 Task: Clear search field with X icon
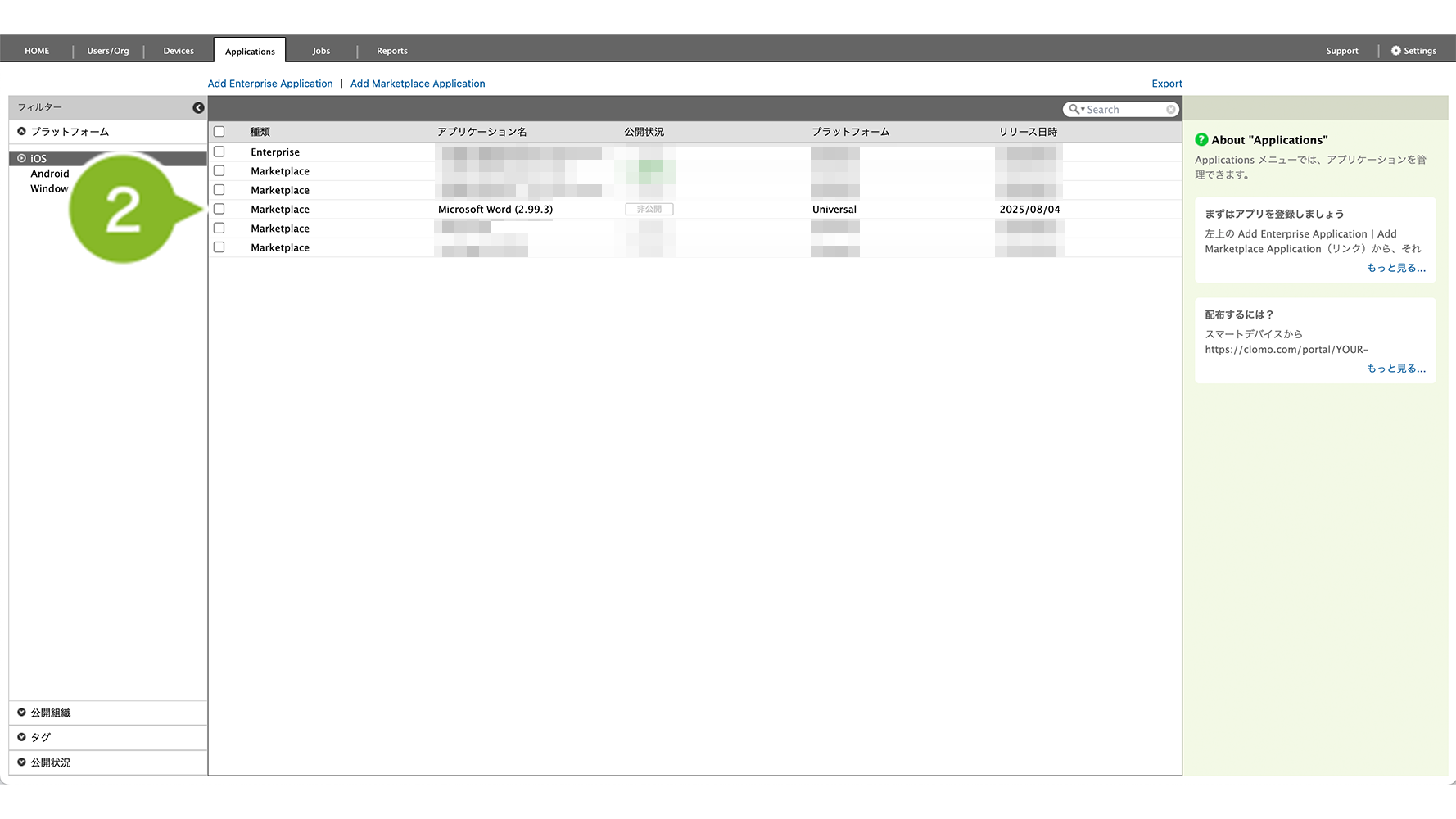(x=1171, y=110)
